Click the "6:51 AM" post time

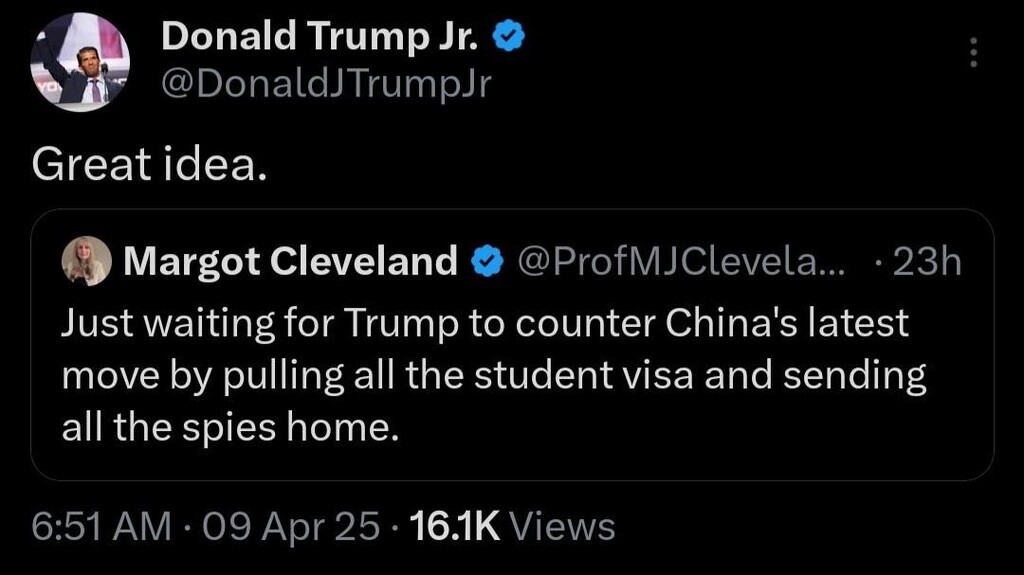[101, 526]
